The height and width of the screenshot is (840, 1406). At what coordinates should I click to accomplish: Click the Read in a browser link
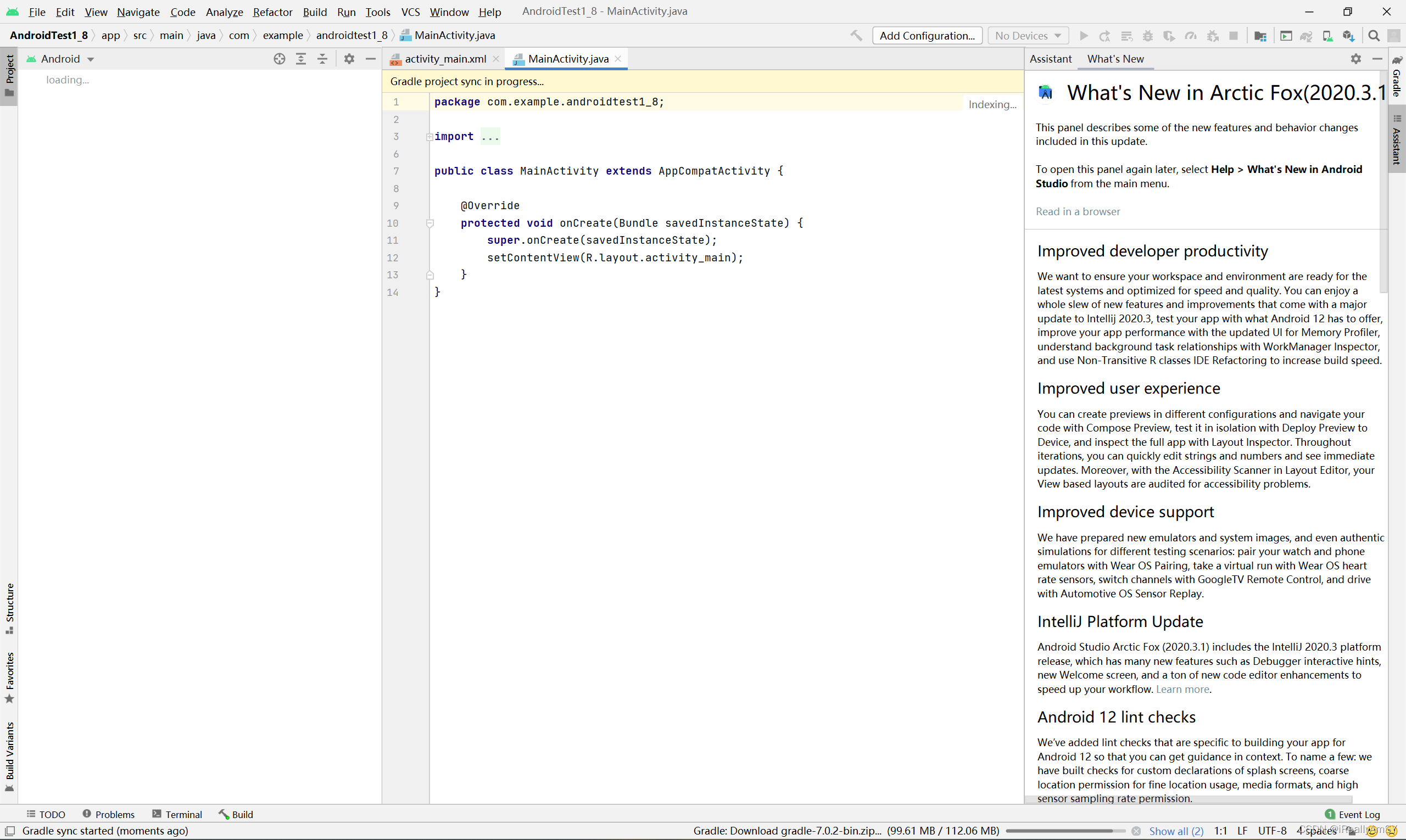tap(1078, 212)
